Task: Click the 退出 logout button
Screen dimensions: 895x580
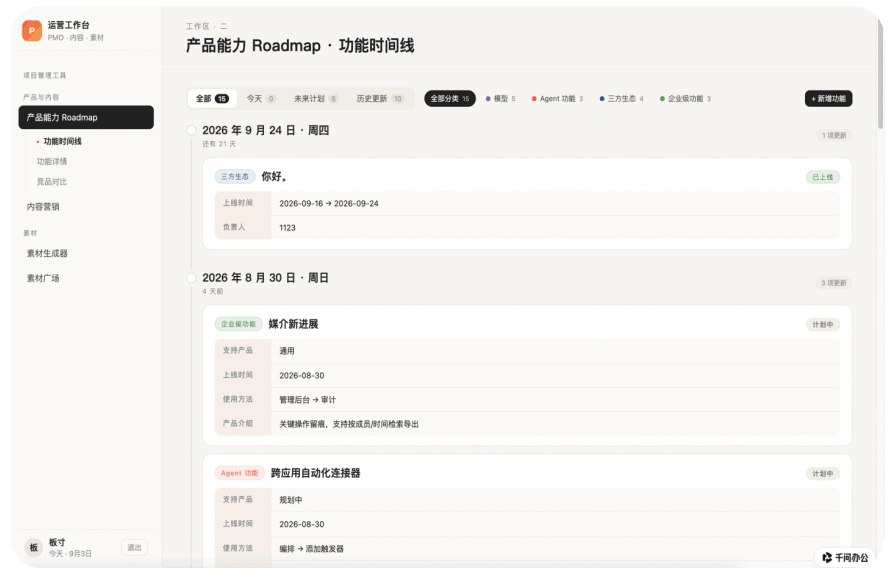Action: [135, 547]
